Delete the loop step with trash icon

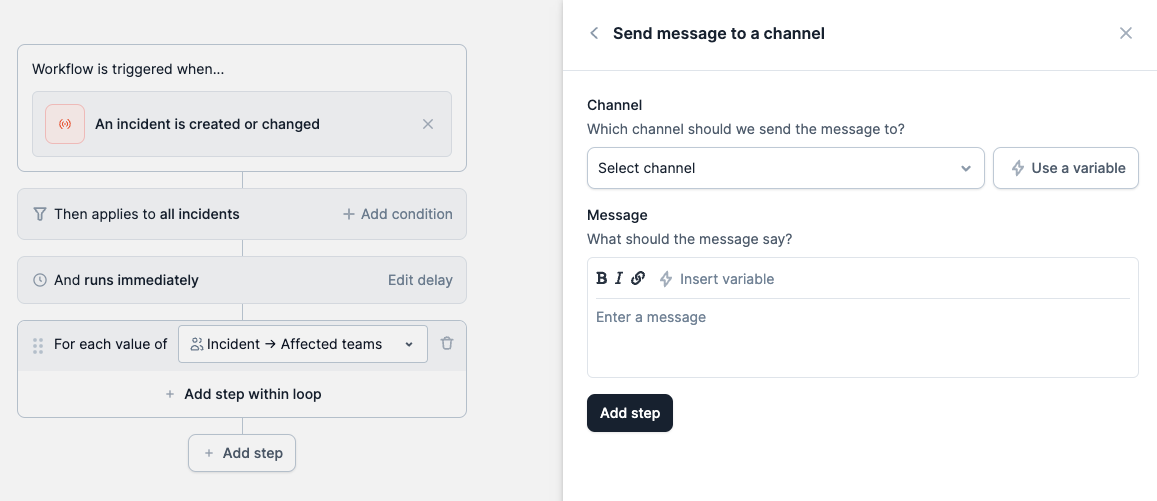tap(447, 343)
